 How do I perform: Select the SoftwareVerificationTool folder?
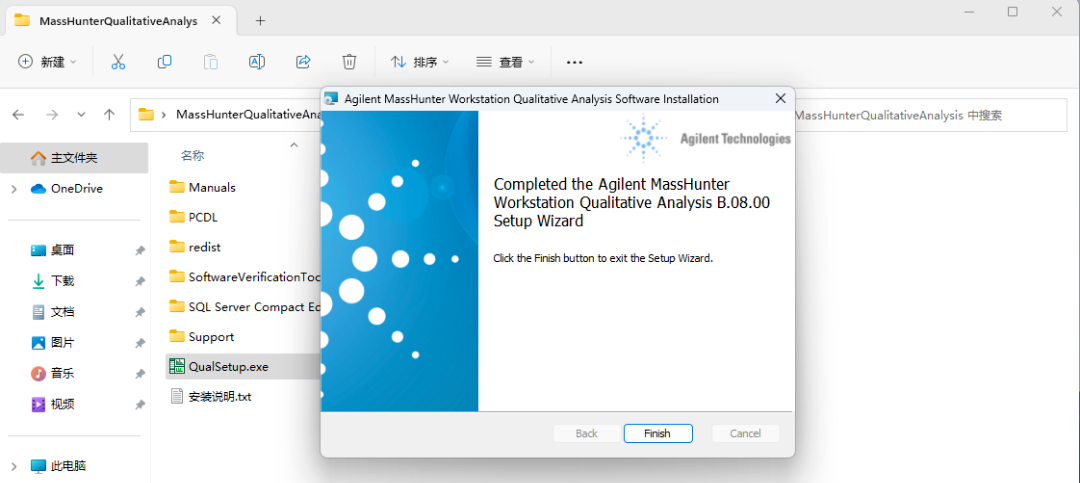click(244, 277)
